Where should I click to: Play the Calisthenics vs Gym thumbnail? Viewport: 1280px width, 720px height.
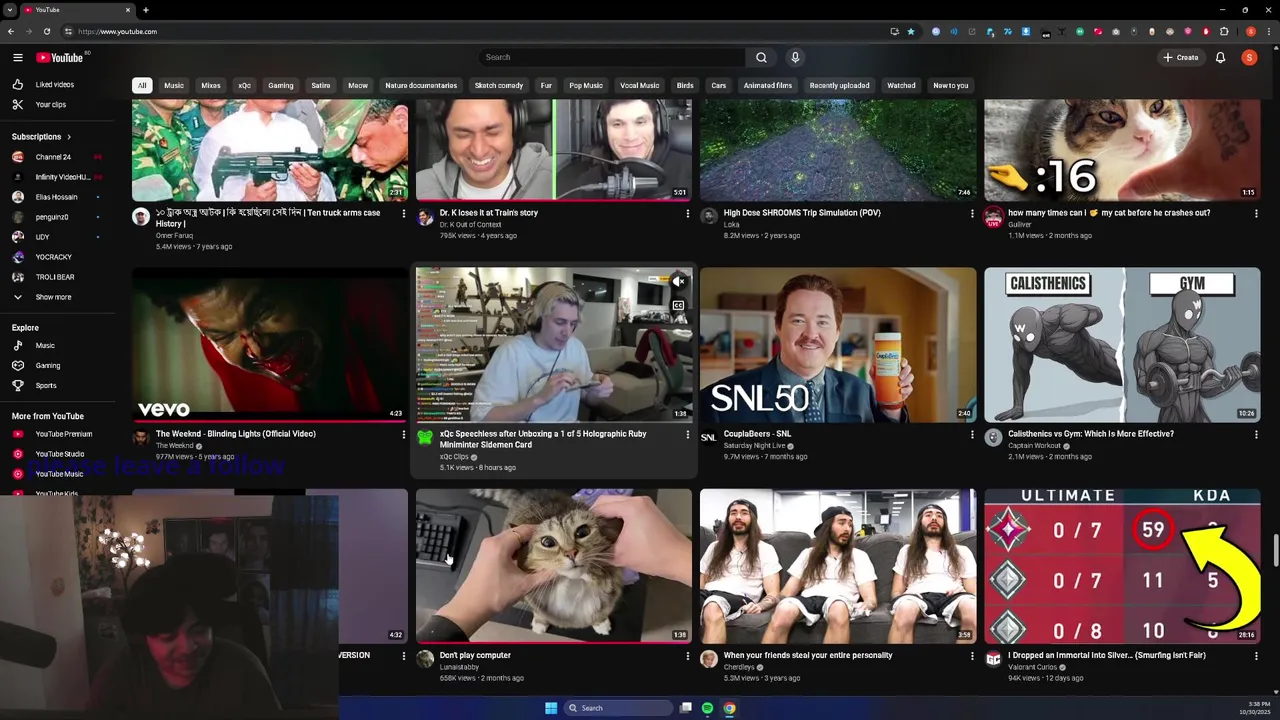1122,344
